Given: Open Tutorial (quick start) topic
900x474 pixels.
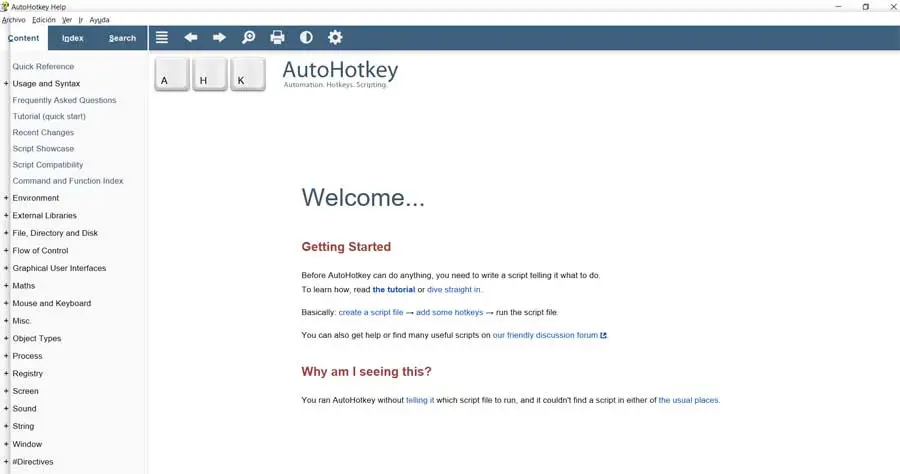Looking at the screenshot, I should click(49, 116).
